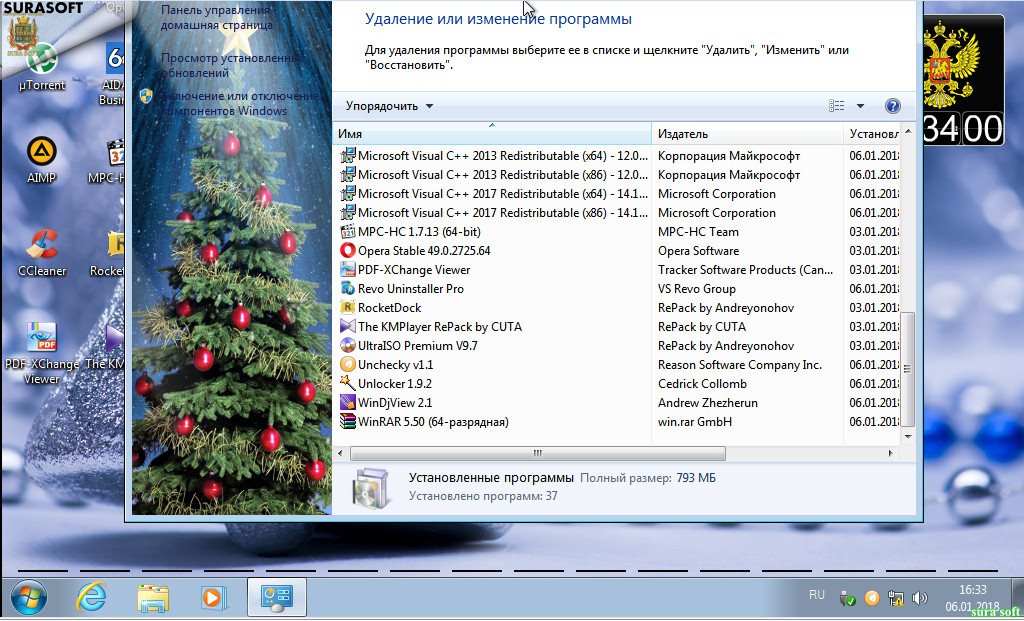1024x621 pixels.
Task: Sort list by Издатель column header
Action: tap(747, 134)
